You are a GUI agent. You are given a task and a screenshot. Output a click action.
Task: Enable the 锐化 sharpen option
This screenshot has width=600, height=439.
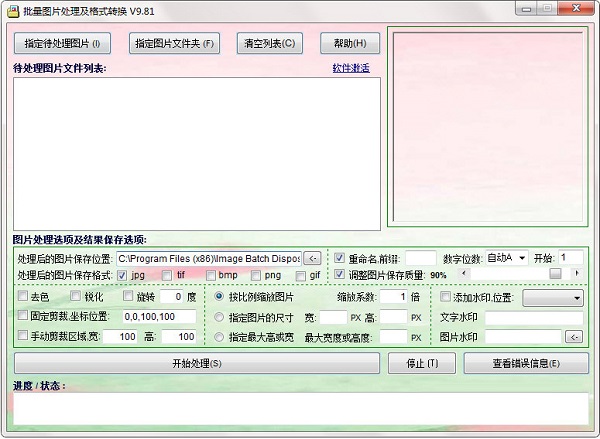[76, 296]
